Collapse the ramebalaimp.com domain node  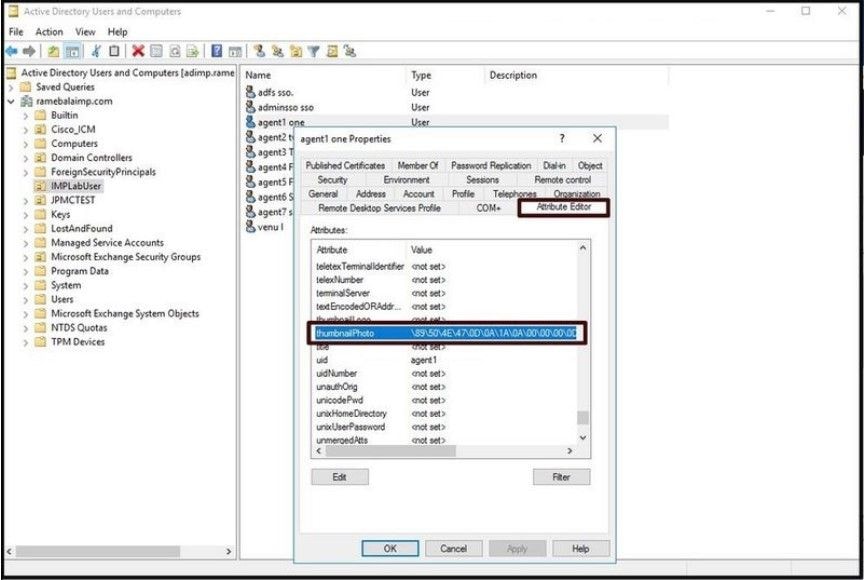click(10, 101)
